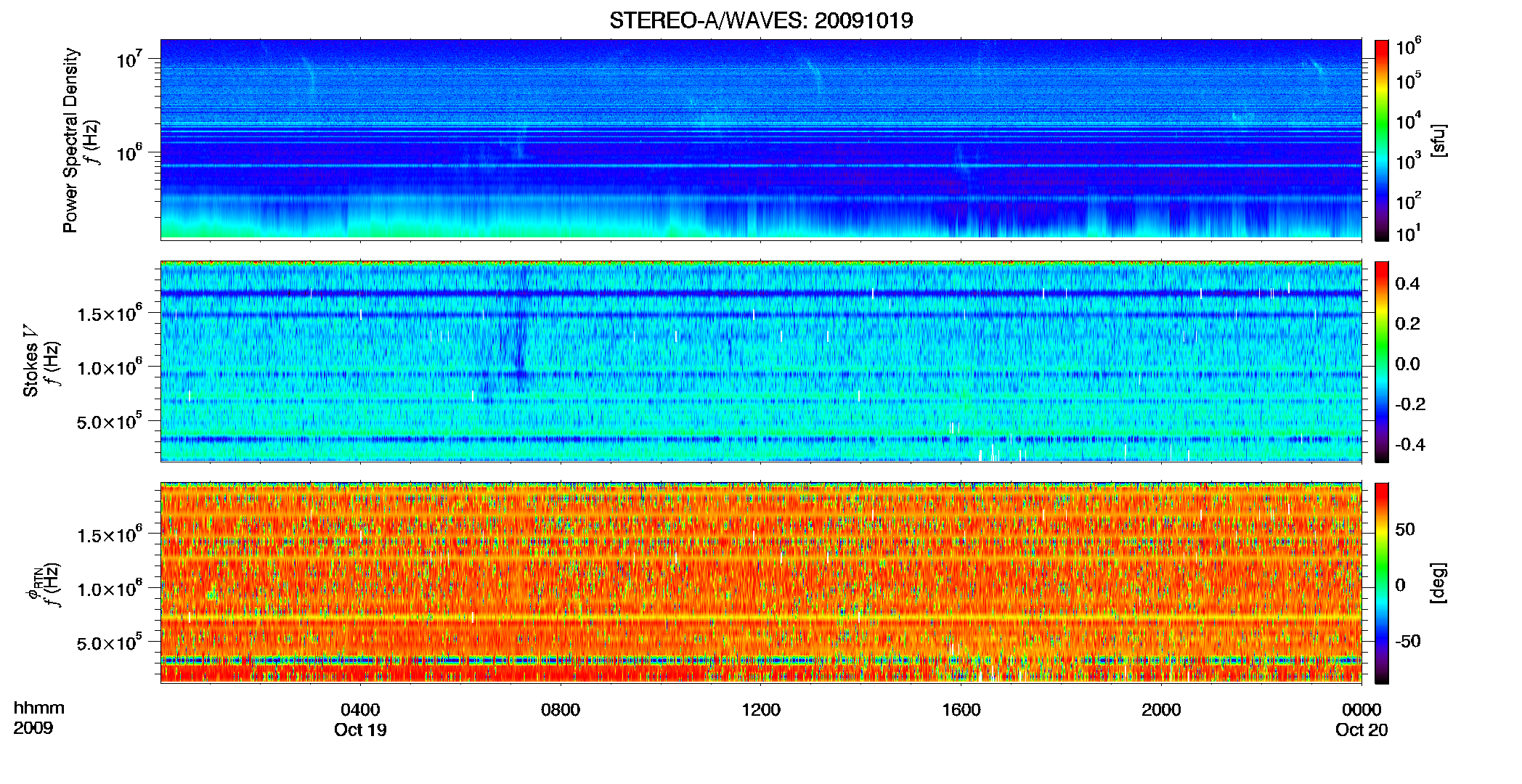Click the 10^5 value on the sfu color bar
Viewport: 1522px width, 784px height.
pos(1408,81)
